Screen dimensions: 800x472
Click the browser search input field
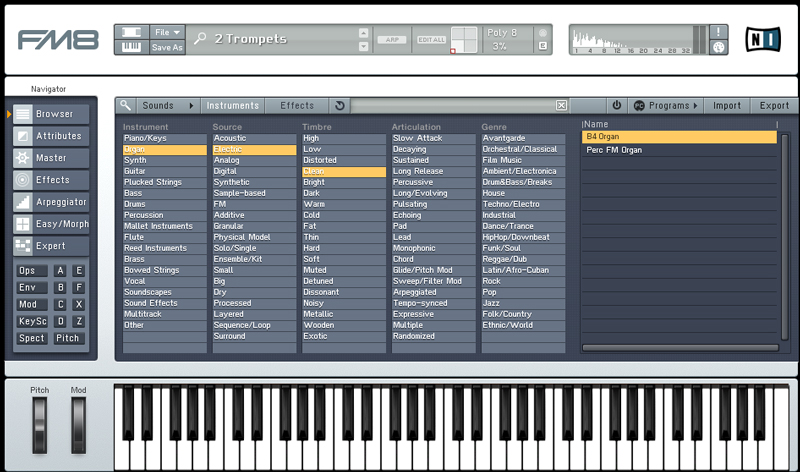pos(452,106)
